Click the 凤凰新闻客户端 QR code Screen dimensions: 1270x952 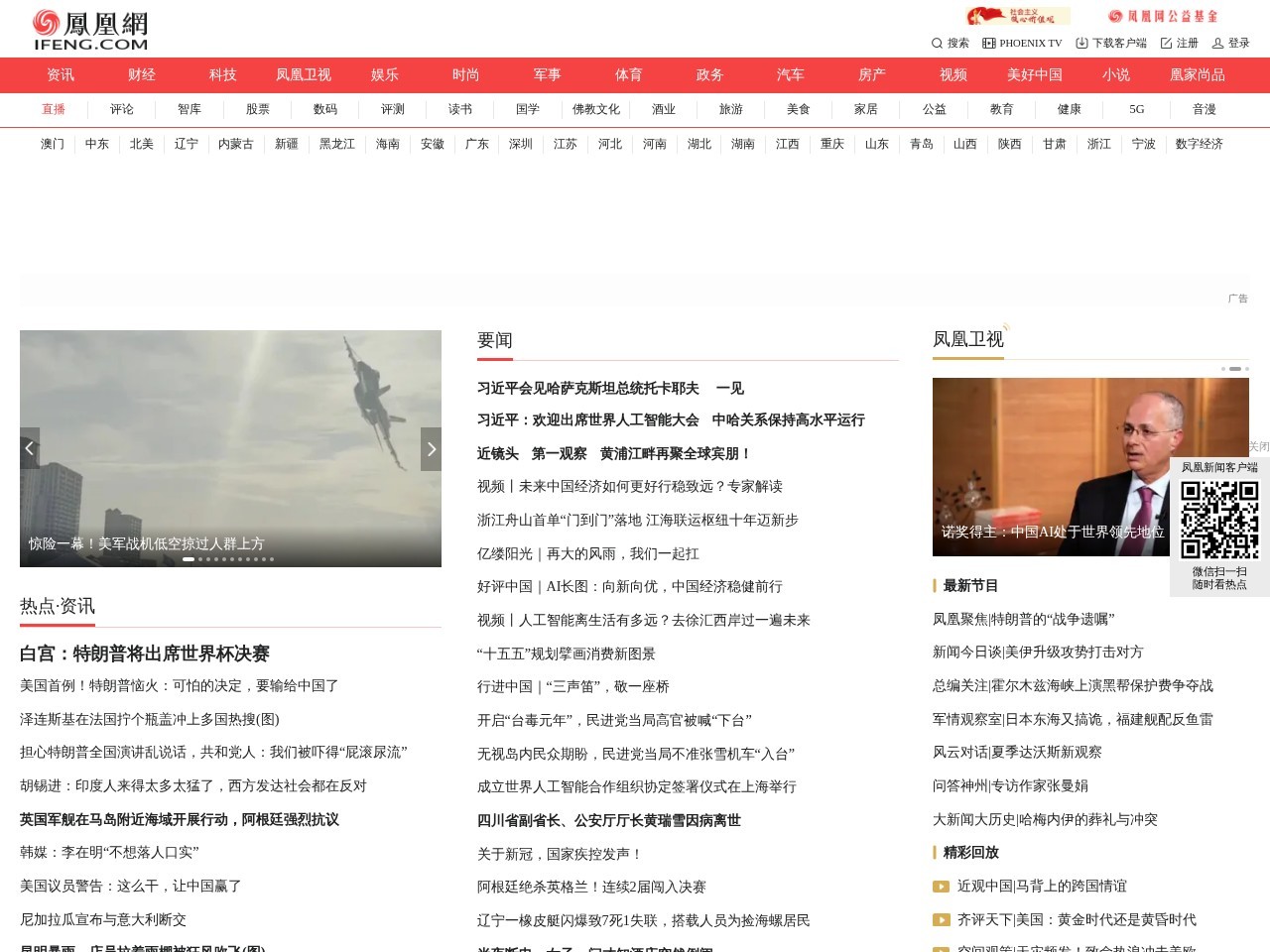click(x=1219, y=520)
